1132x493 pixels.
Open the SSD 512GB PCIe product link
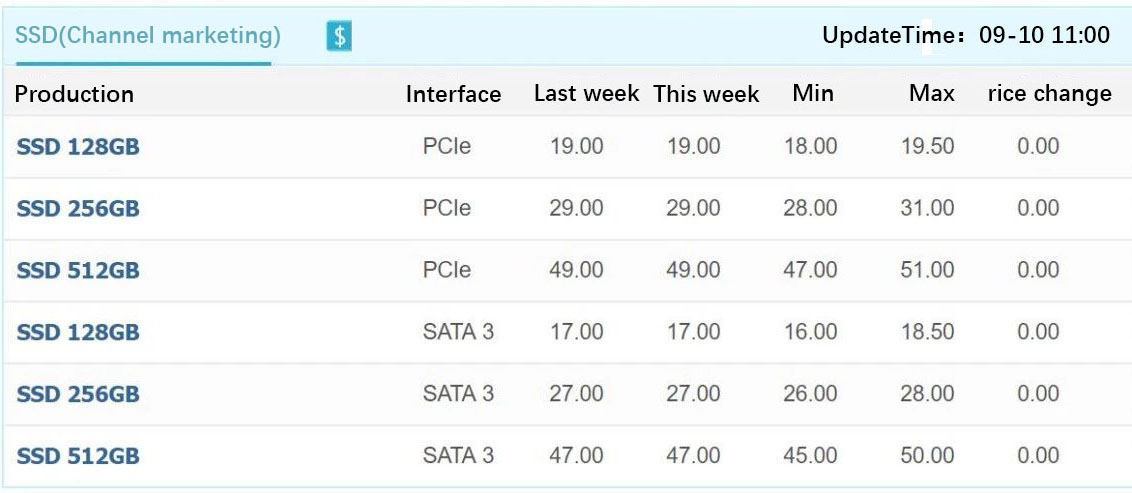[78, 271]
